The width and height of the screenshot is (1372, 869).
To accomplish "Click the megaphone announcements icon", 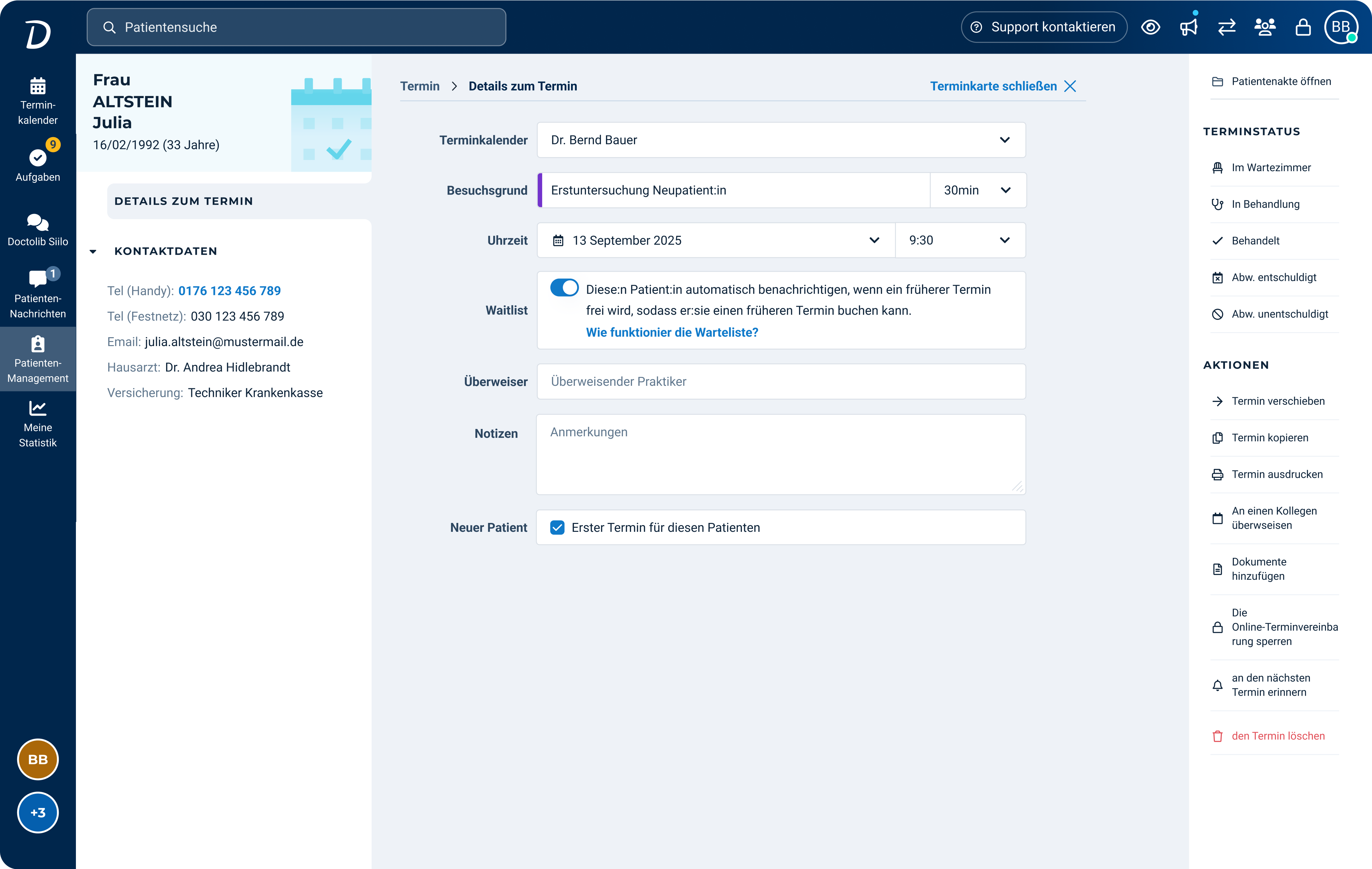I will click(1189, 27).
